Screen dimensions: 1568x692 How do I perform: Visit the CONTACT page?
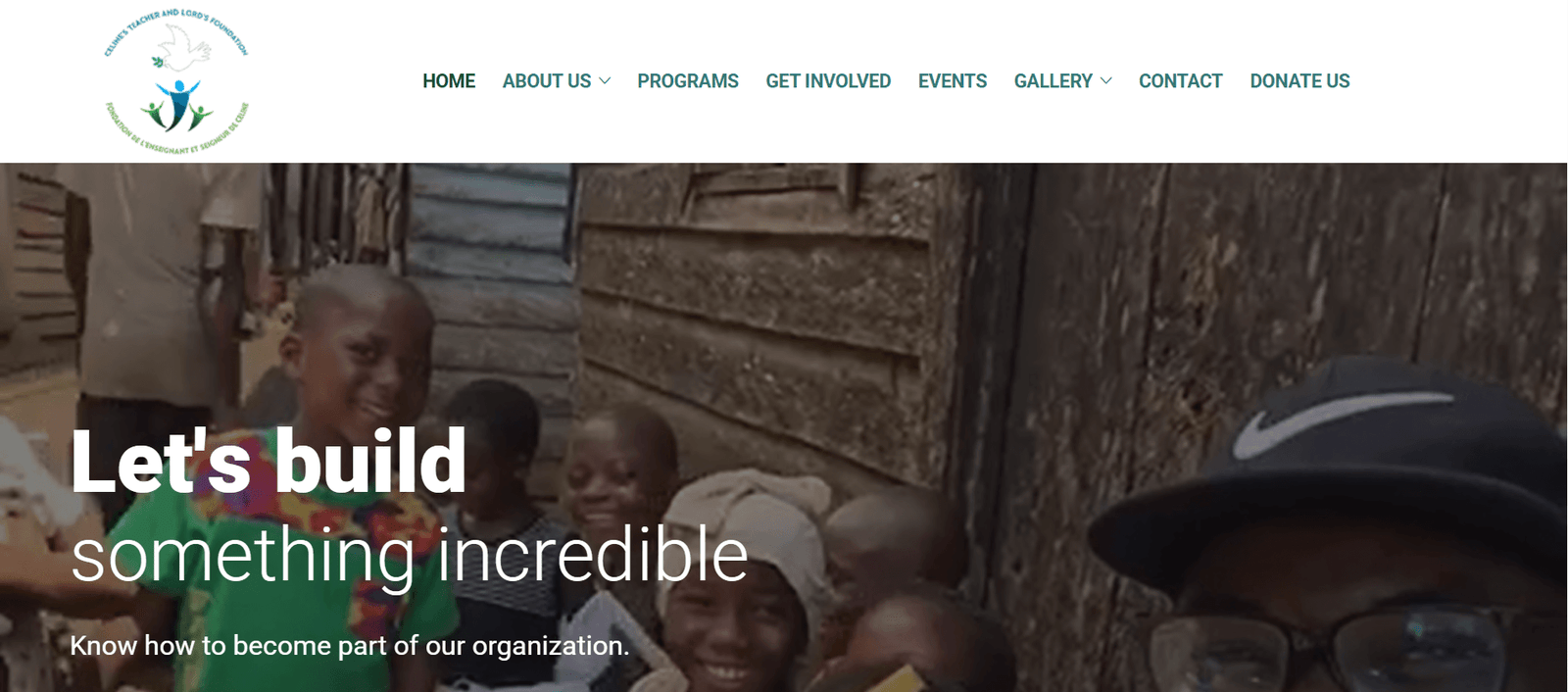click(1181, 81)
